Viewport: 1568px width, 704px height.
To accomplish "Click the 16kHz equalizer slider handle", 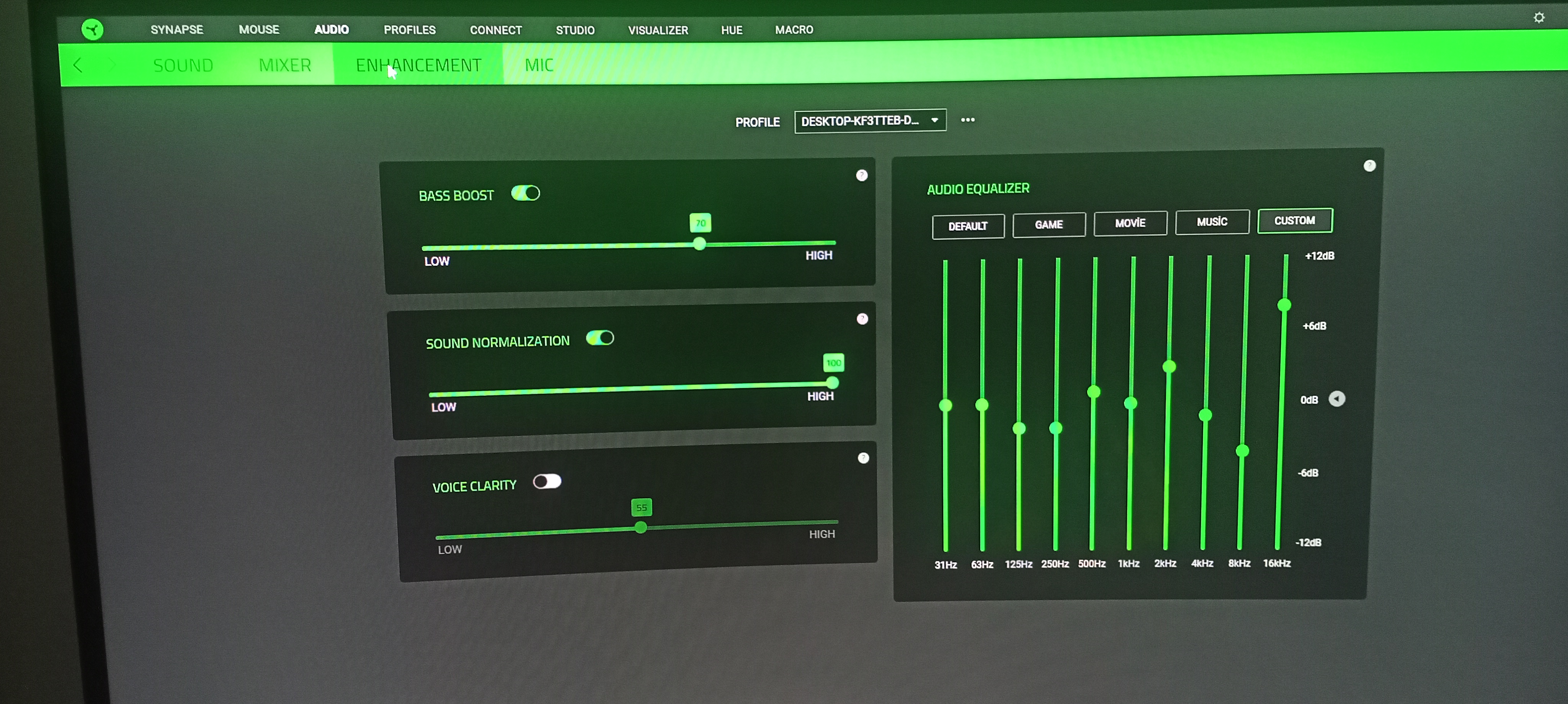I will [1284, 305].
